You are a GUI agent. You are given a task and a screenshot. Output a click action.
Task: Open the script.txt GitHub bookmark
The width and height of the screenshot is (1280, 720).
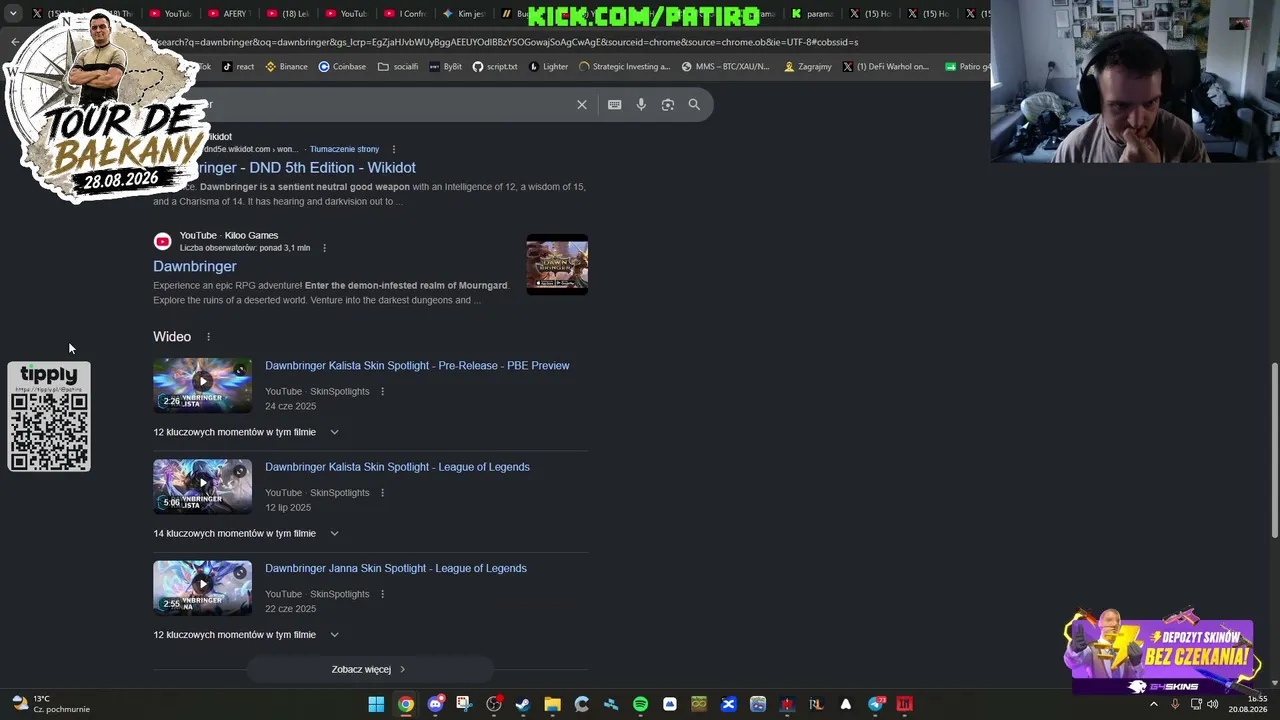495,67
